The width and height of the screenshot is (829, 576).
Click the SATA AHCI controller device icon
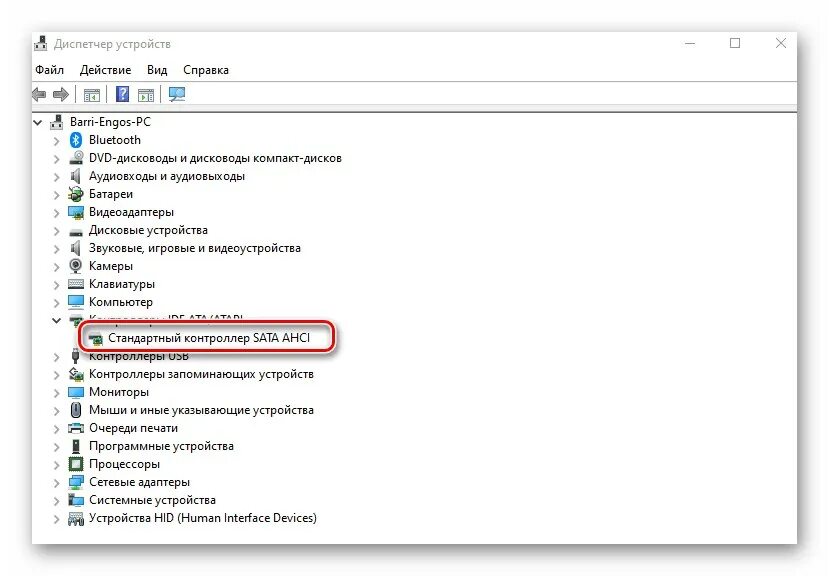point(95,339)
